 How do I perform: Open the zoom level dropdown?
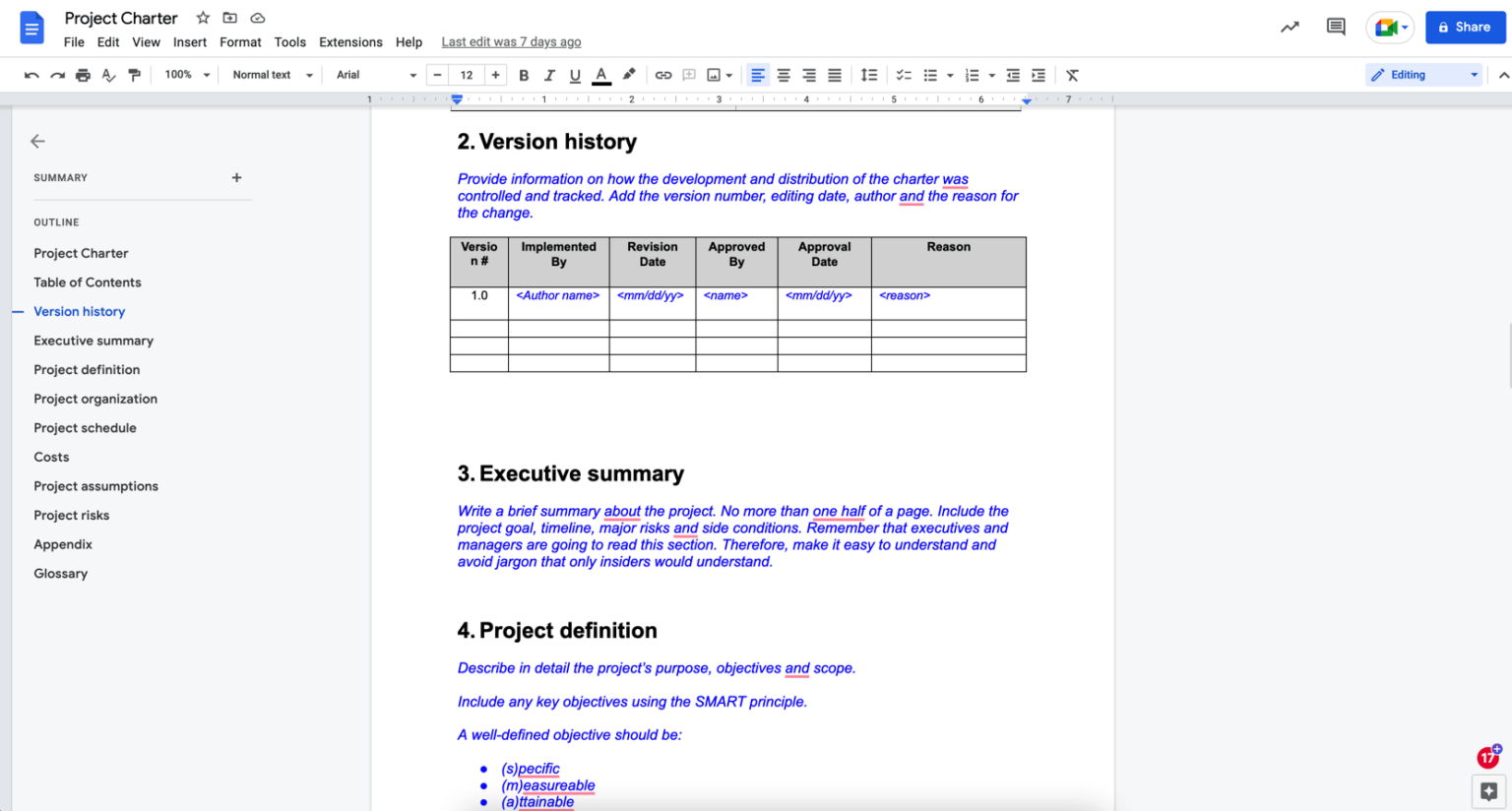(x=186, y=75)
